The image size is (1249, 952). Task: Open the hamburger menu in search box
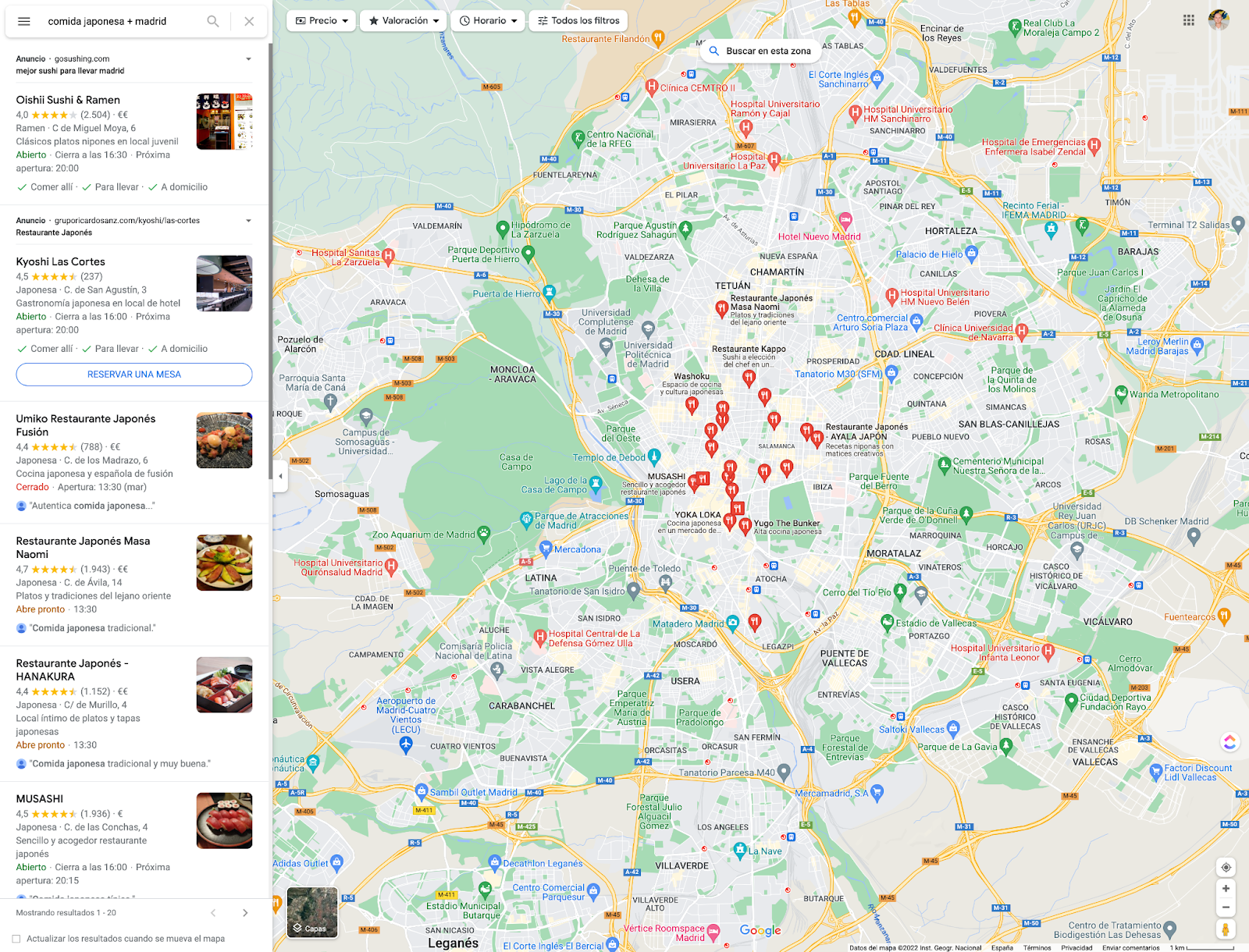[x=24, y=21]
